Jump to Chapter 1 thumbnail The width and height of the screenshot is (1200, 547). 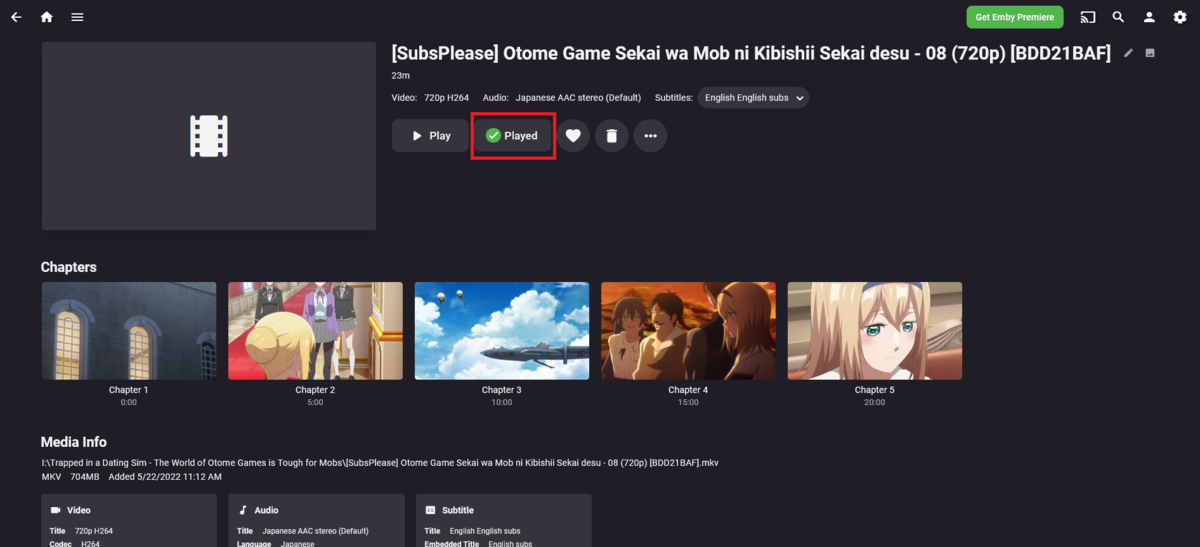click(129, 331)
